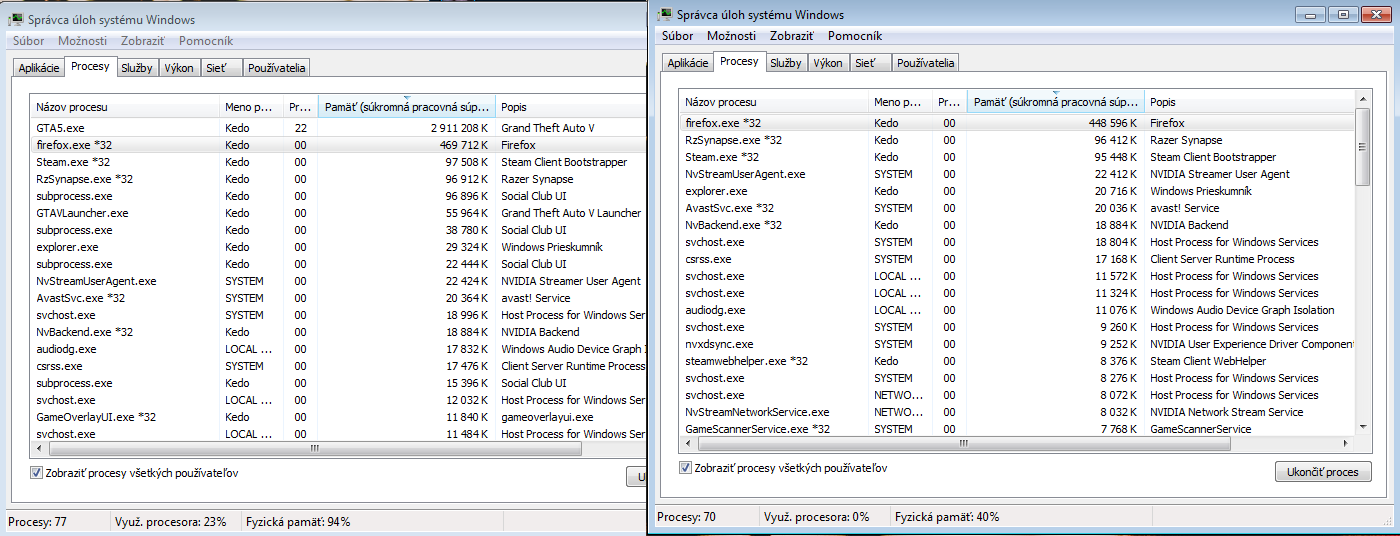Toggle 'Zobraziť procesy všetkých používateľov' in right window
Screen dimensions: 1400x536
(686, 468)
